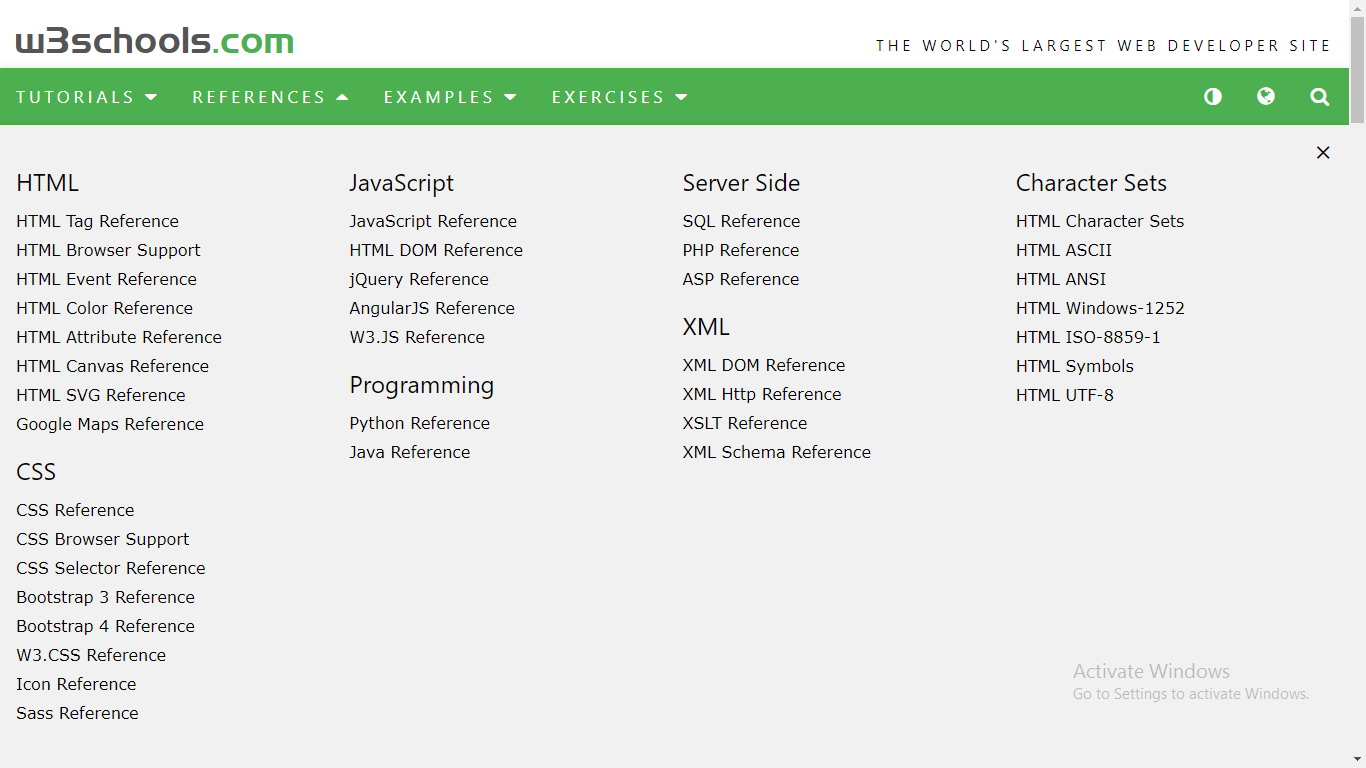Open HTML SVG Reference
1366x768 pixels.
click(x=101, y=395)
